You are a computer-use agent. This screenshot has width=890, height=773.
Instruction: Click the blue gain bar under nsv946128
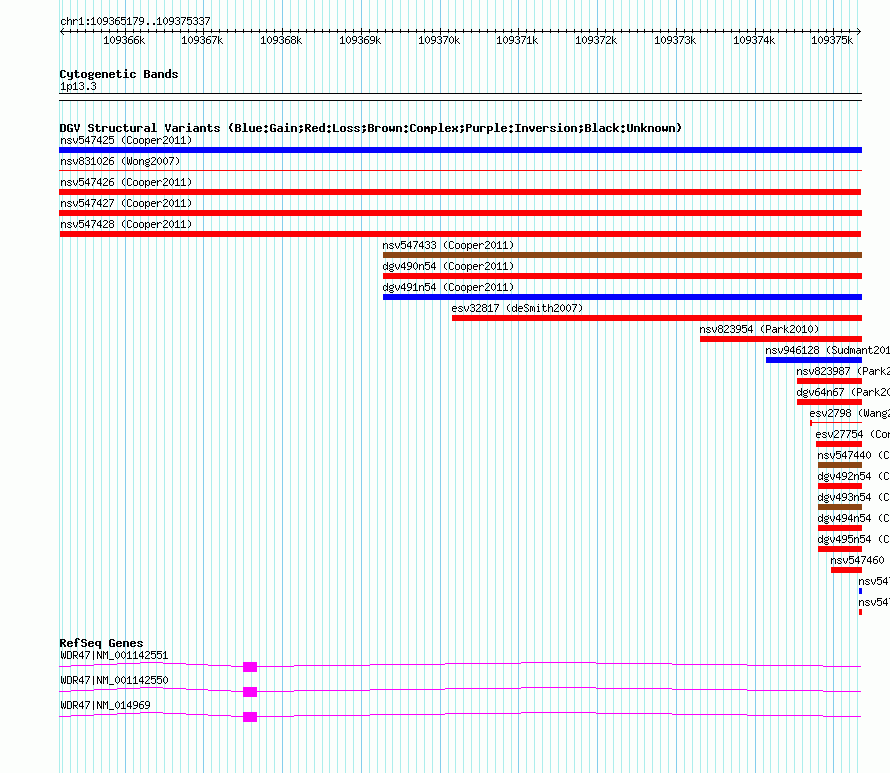click(x=814, y=360)
